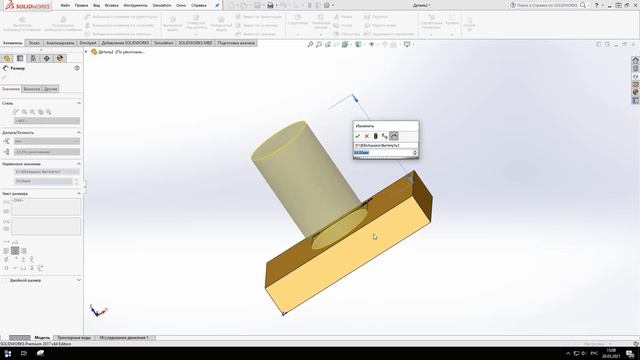
Task: Switch to the DimXpert ribbon tab
Action: click(88, 43)
